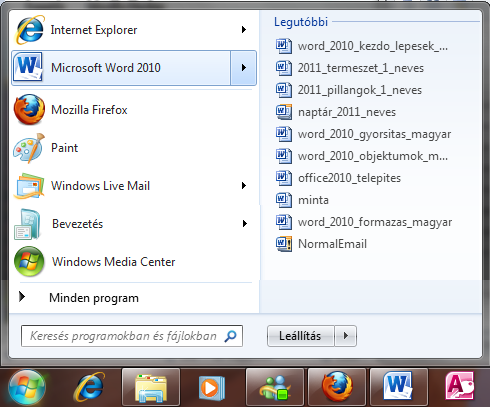Expand the Microsoft Word 2010 jump list arrow
The width and height of the screenshot is (490, 409).
[244, 68]
